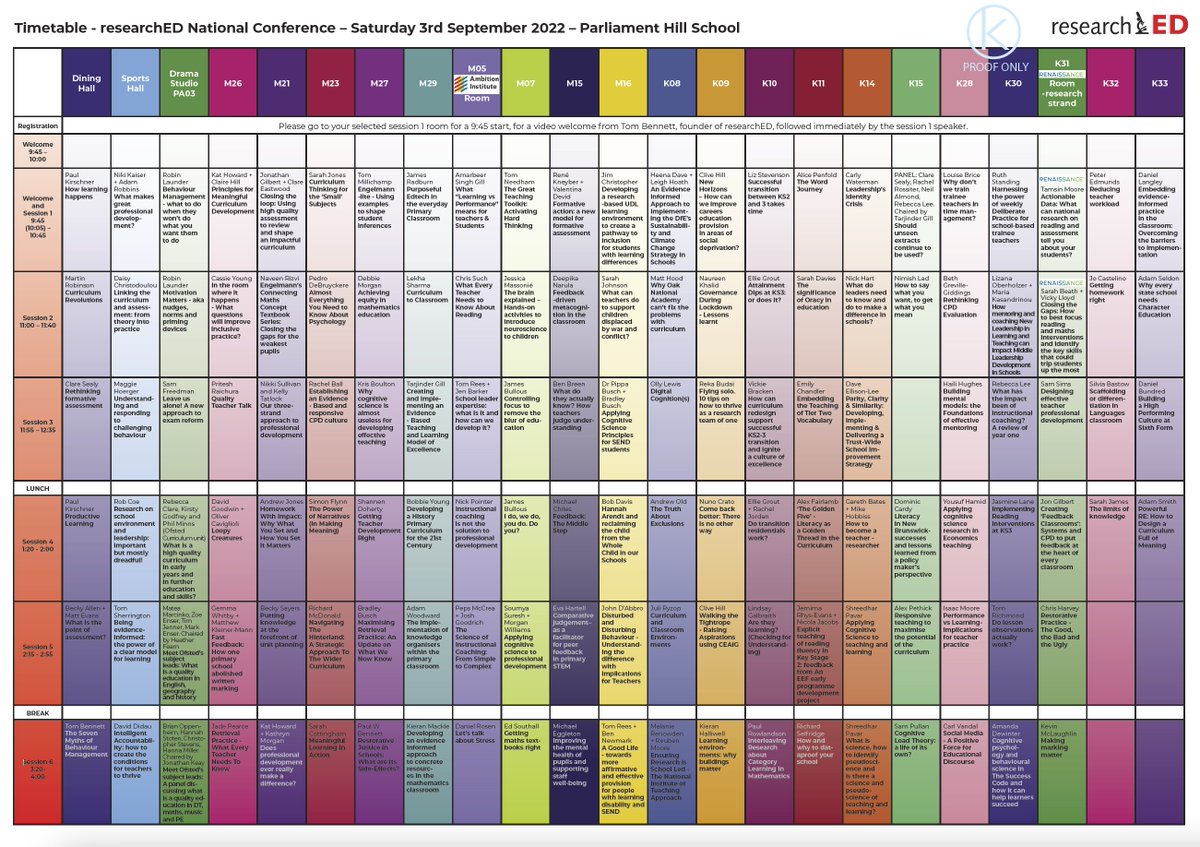The width and height of the screenshot is (1200, 847).
Task: Click the K31 Renaissance research strand header
Action: click(x=1062, y=83)
